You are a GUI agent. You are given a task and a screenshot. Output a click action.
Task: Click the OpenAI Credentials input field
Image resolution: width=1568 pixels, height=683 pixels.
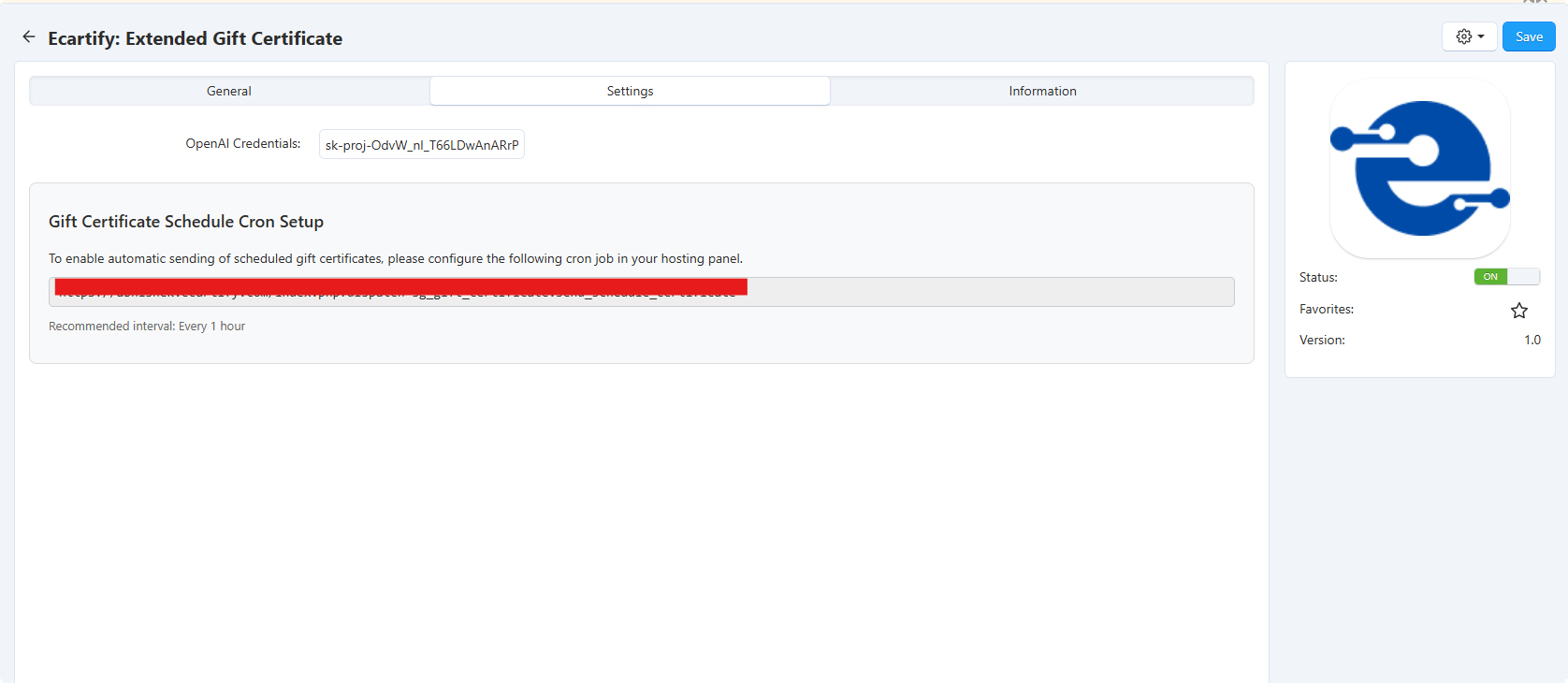tap(421, 145)
